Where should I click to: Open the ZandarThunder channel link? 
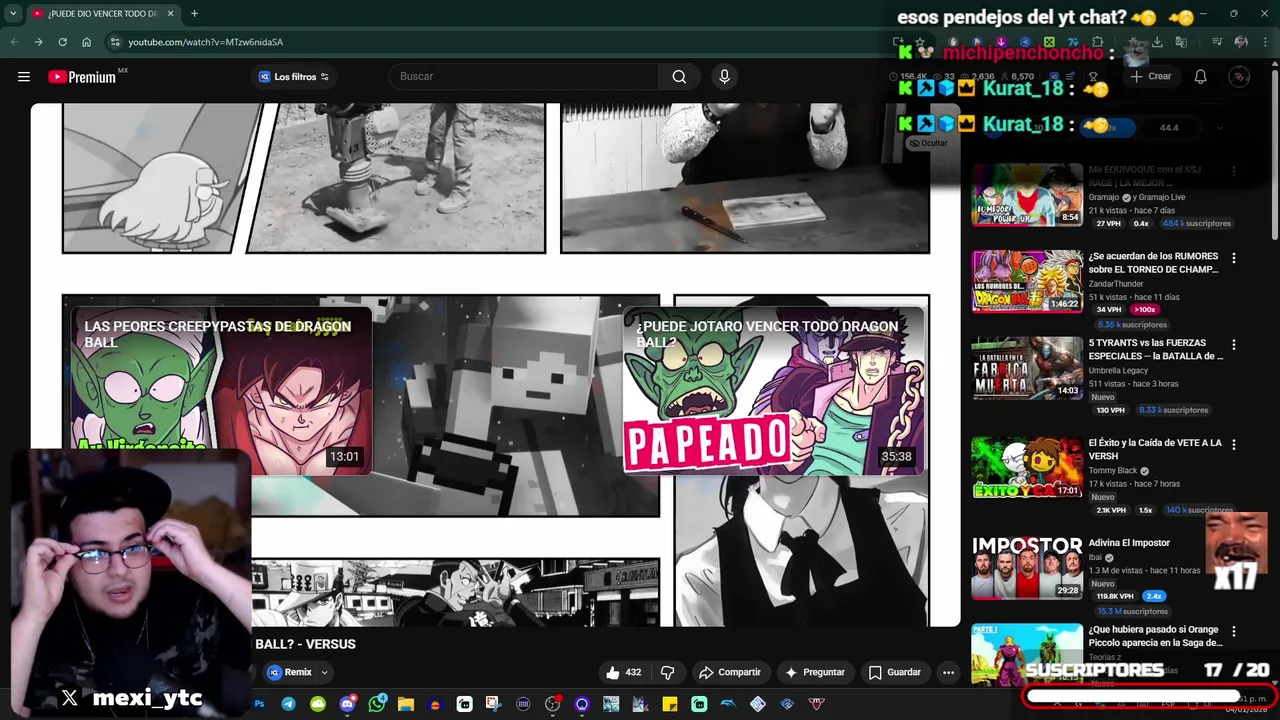point(1116,284)
